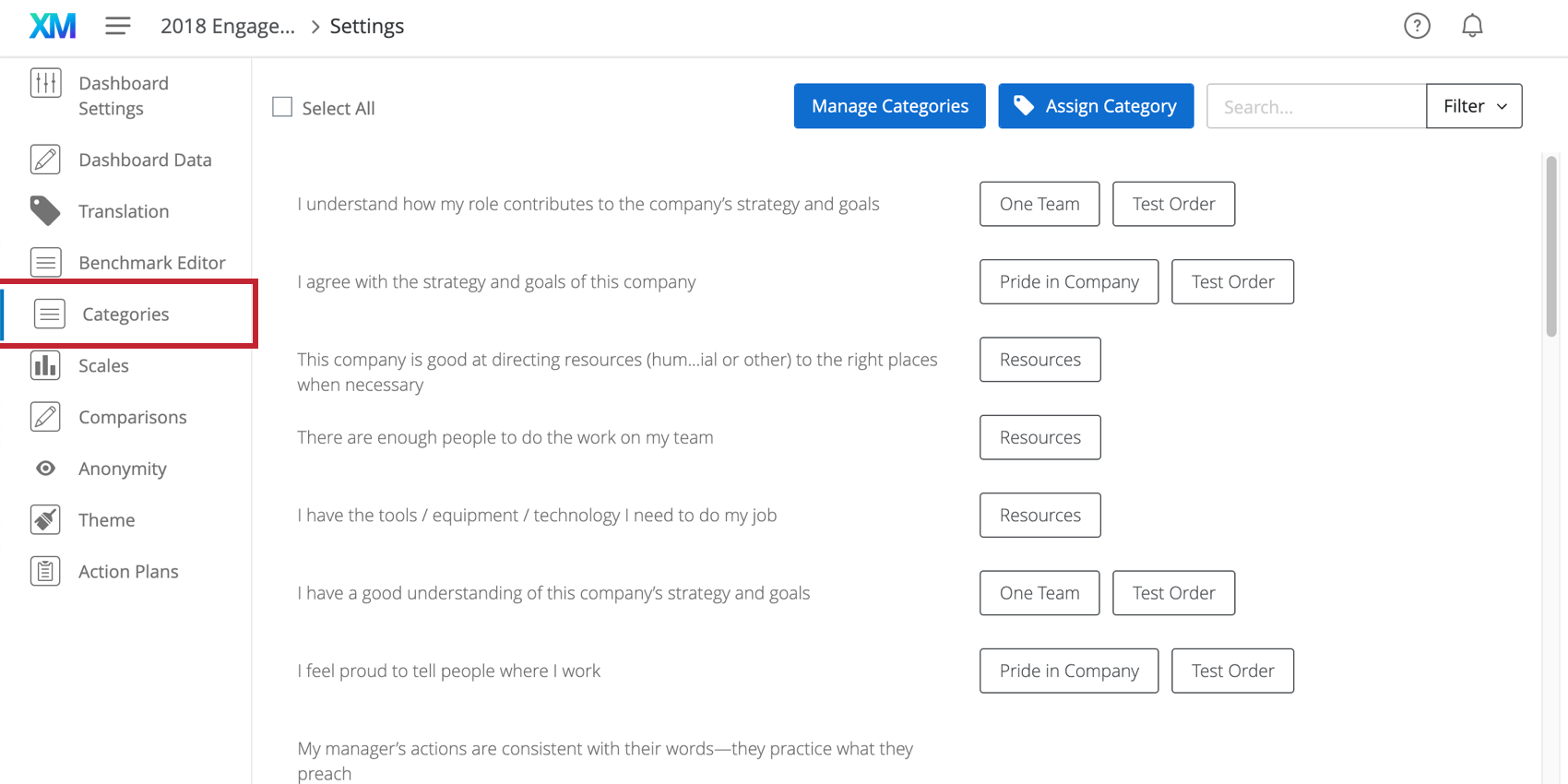Expand the Filter dropdown
This screenshot has width=1568, height=784.
[1474, 106]
